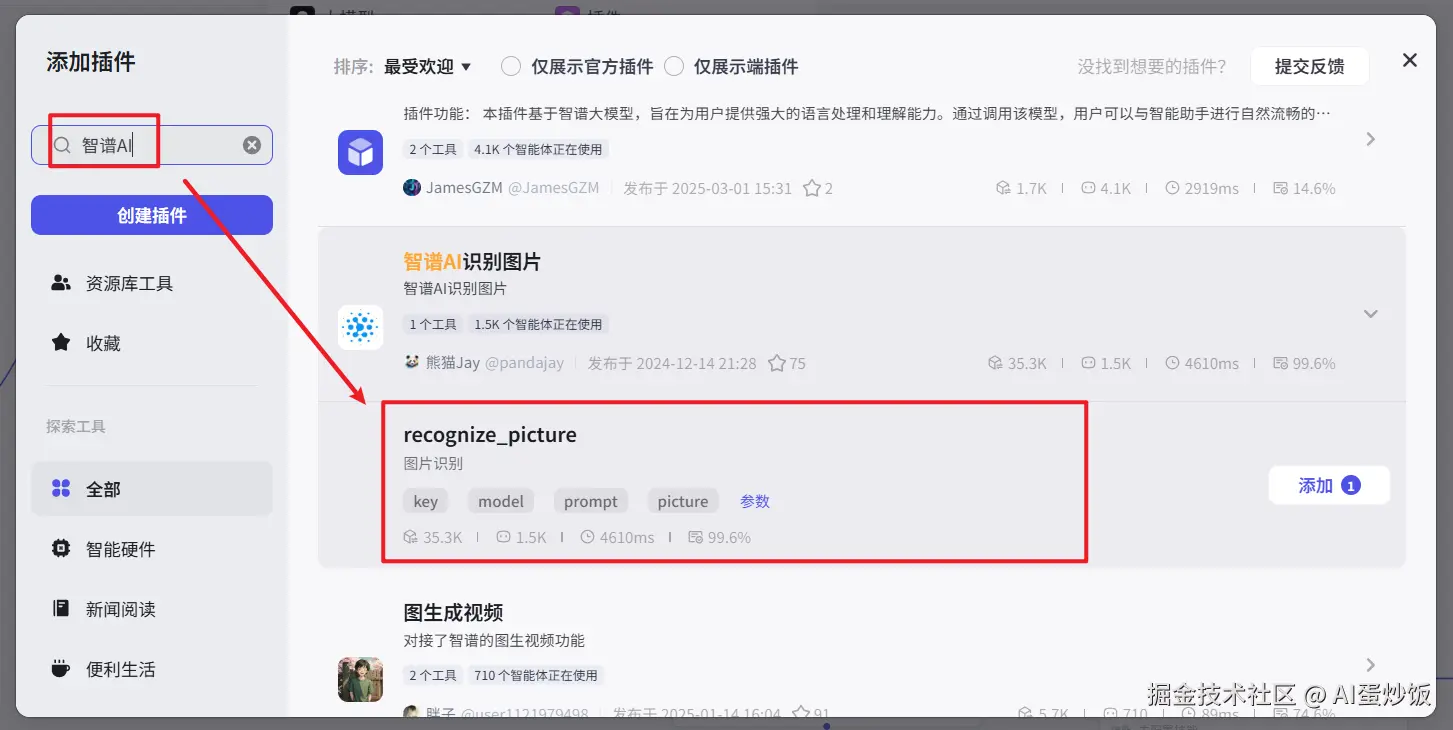Click the 4.1K 个智能体正在使用 tag
1453x730 pixels.
(539, 150)
